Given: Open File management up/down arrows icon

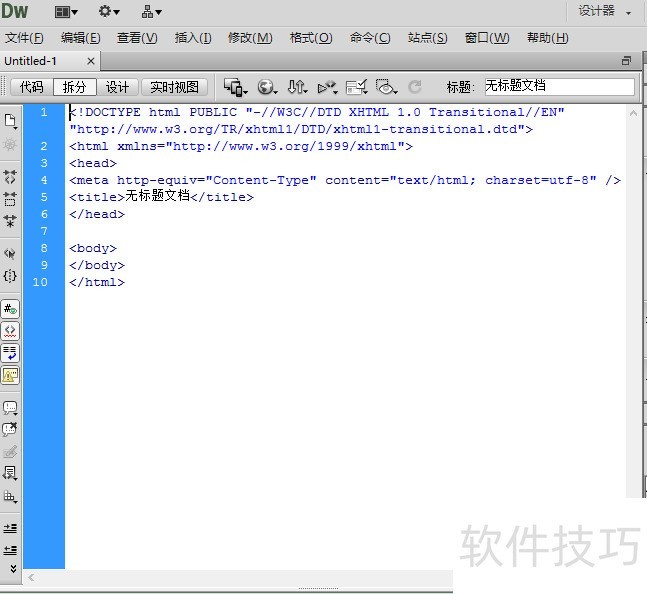Looking at the screenshot, I should point(297,87).
